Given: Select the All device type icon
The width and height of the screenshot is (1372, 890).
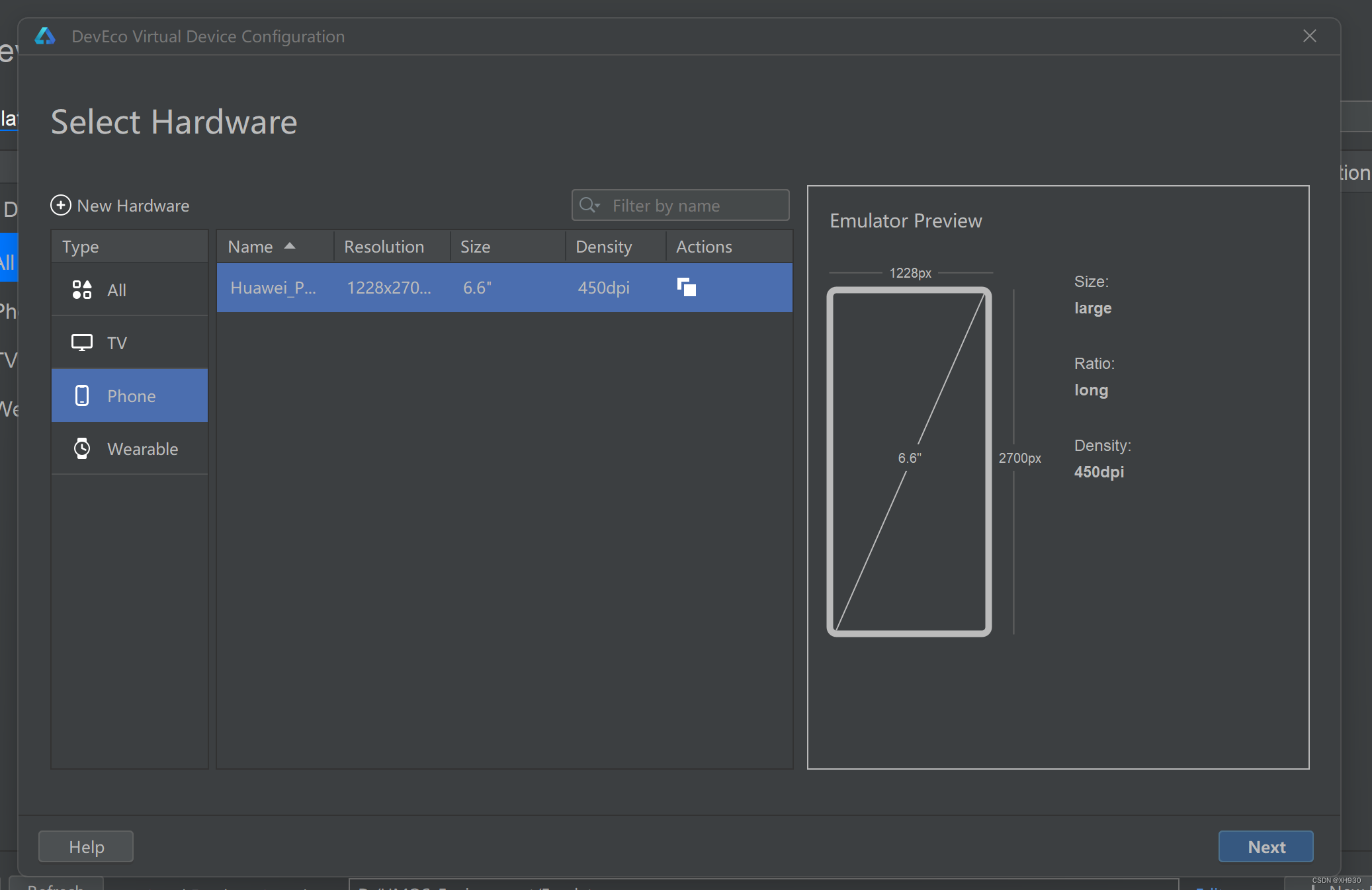Looking at the screenshot, I should [81, 290].
